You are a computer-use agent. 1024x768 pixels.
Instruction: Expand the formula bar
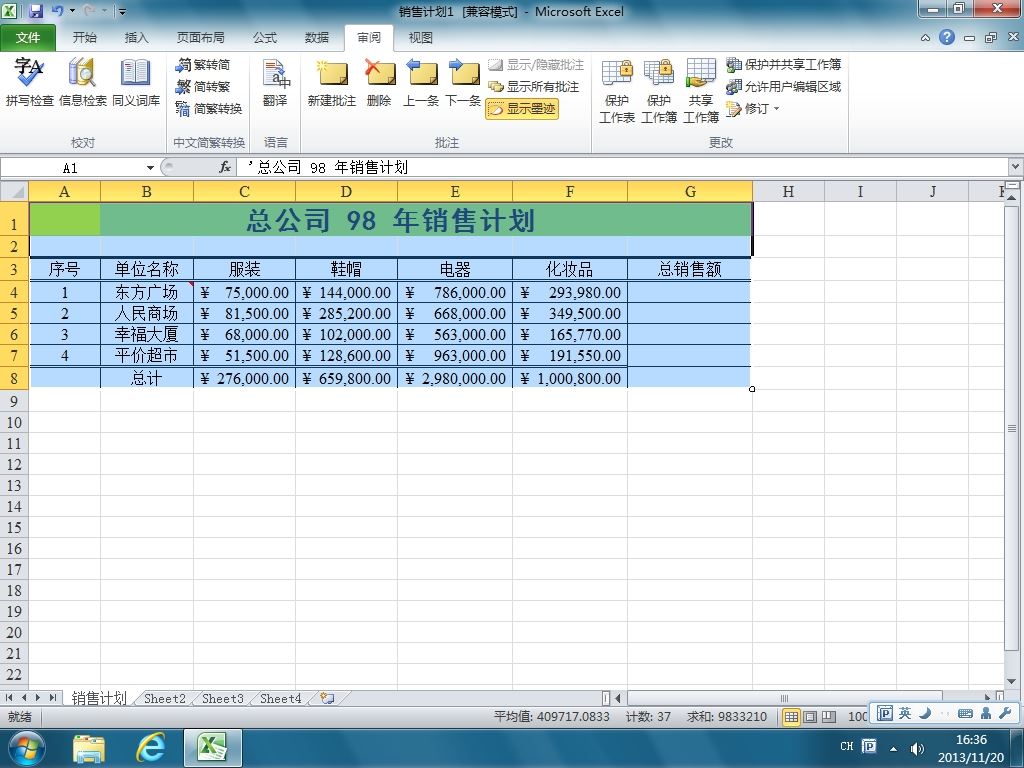1016,167
